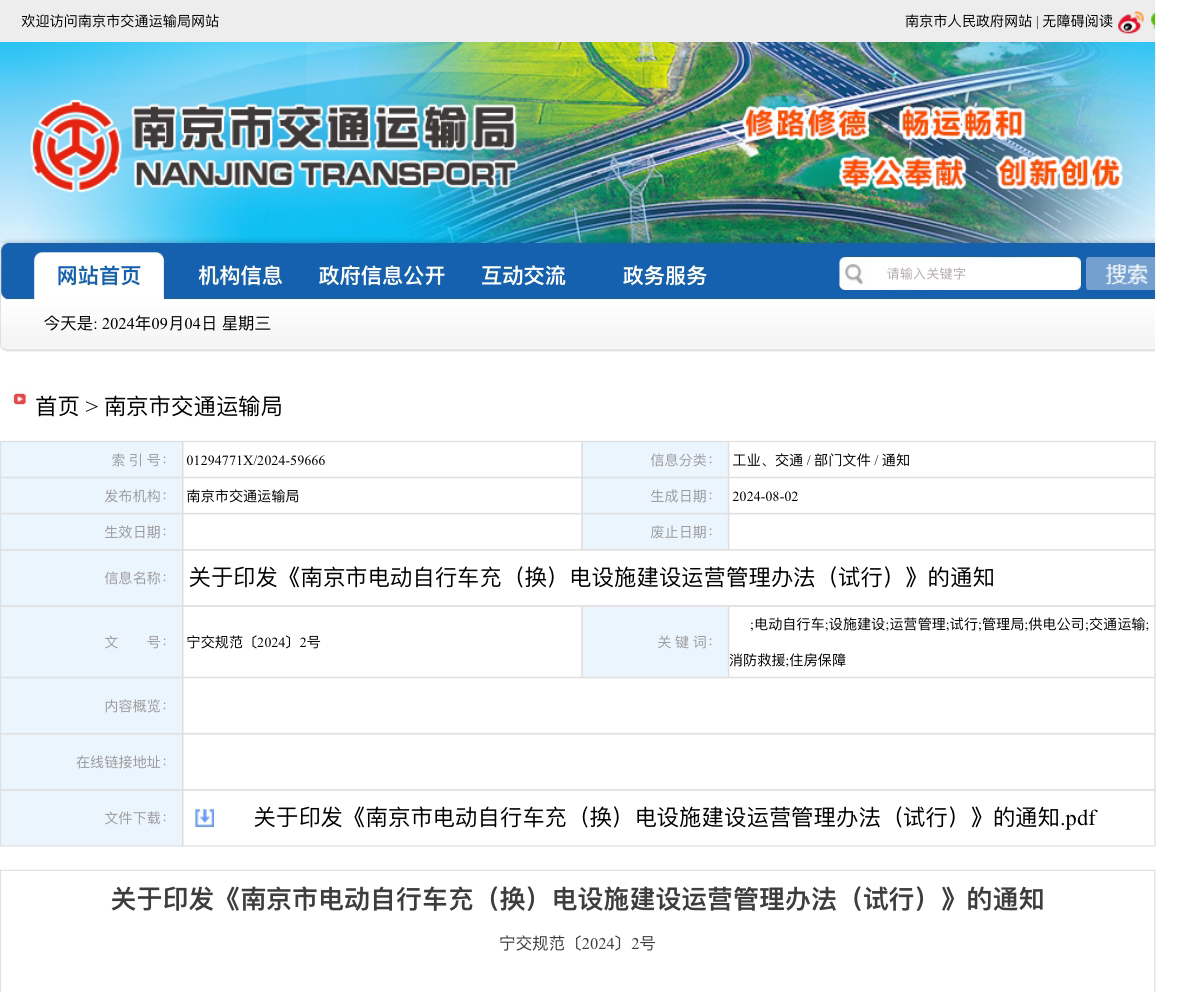Image resolution: width=1179 pixels, height=992 pixels.
Task: Click the 信息名称 title text in table
Action: pos(591,578)
